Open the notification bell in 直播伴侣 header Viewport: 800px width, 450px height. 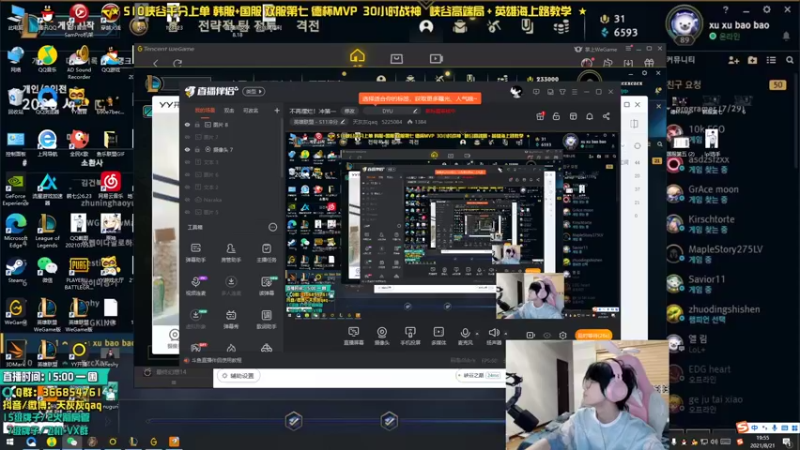[589, 116]
